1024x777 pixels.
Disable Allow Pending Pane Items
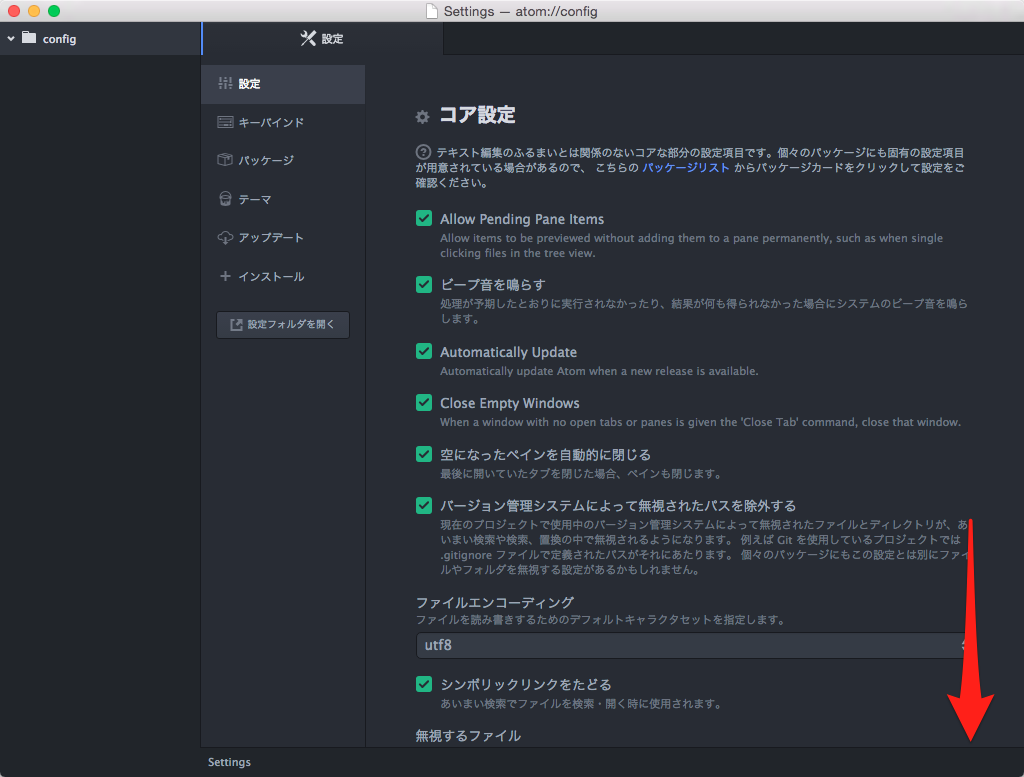click(x=423, y=218)
